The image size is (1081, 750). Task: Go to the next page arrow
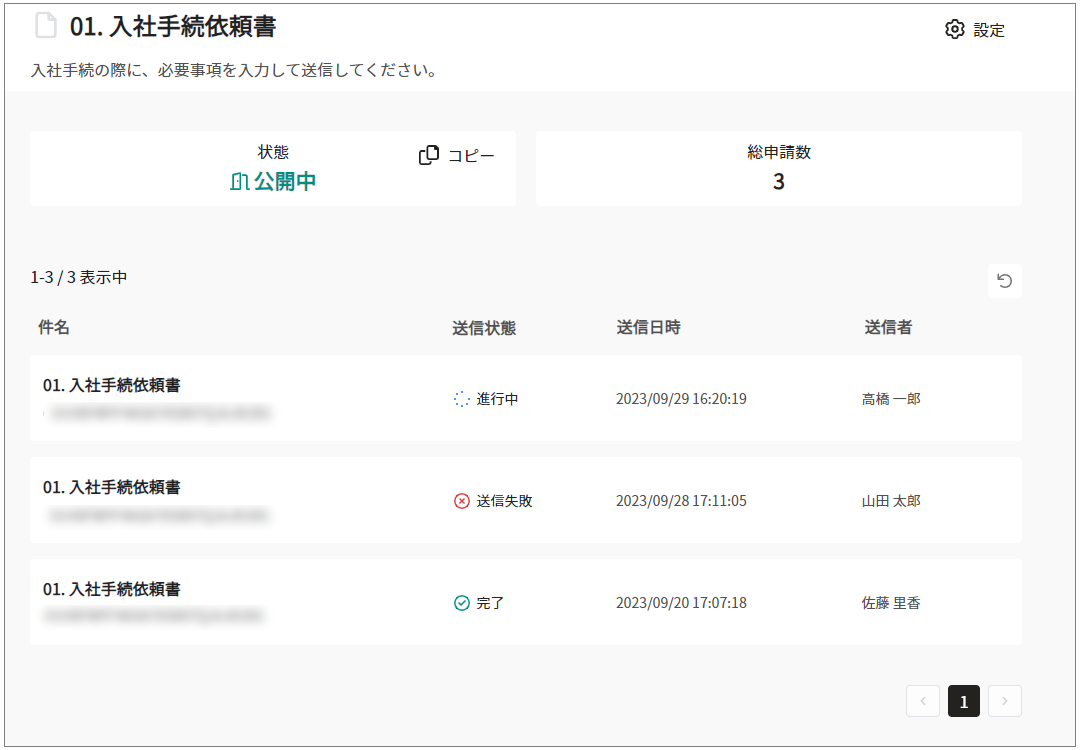click(1004, 701)
